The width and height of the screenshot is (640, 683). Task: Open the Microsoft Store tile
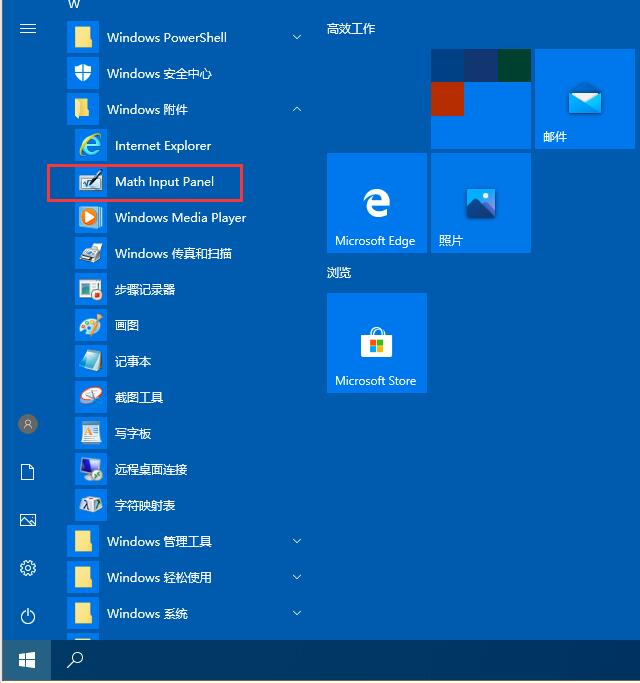pos(377,343)
